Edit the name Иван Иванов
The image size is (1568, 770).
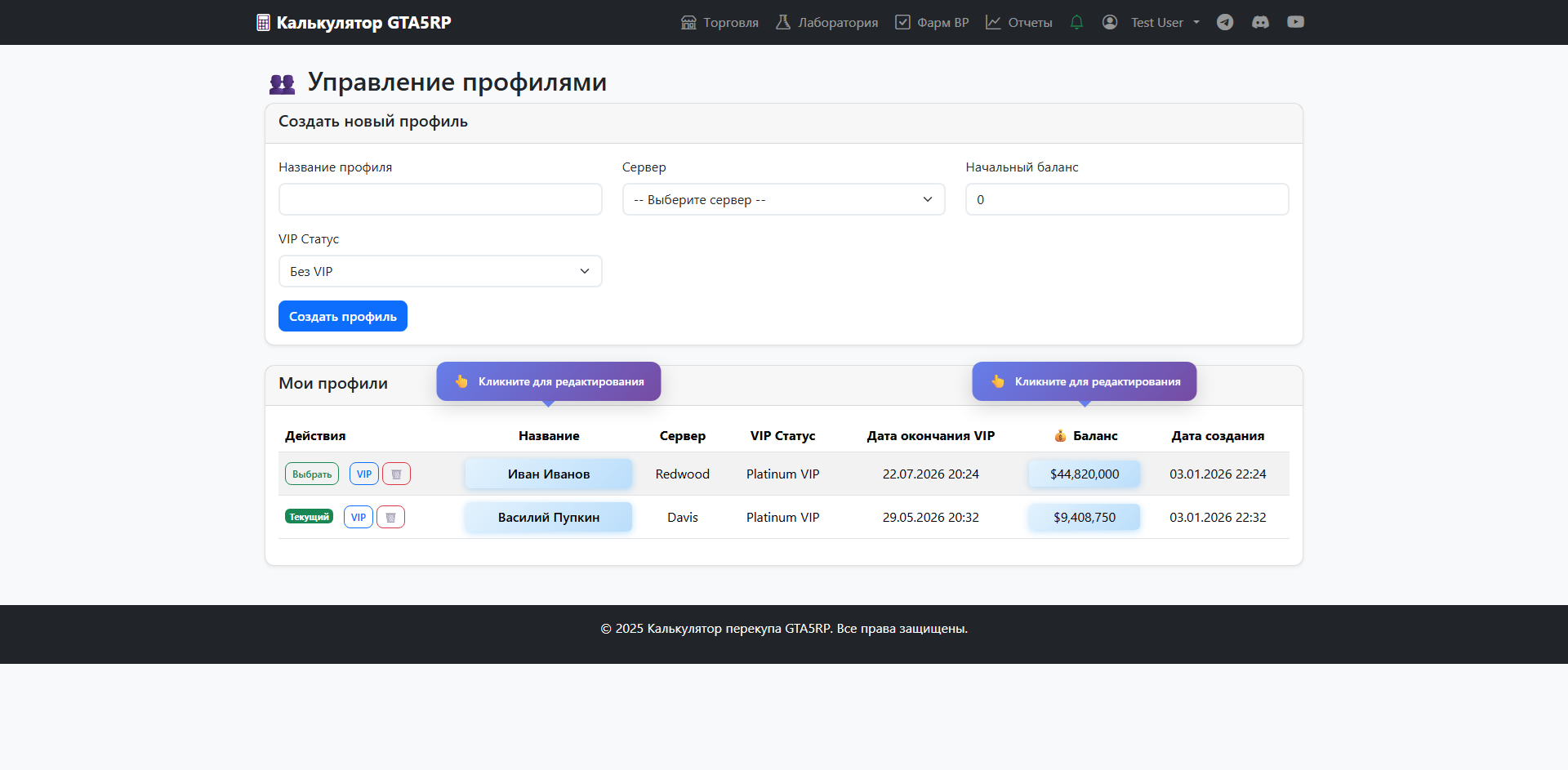tap(549, 474)
